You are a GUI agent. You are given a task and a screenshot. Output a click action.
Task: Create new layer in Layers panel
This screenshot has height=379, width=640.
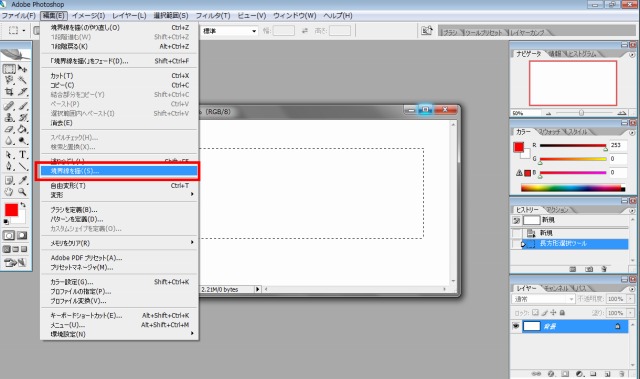[607, 373]
